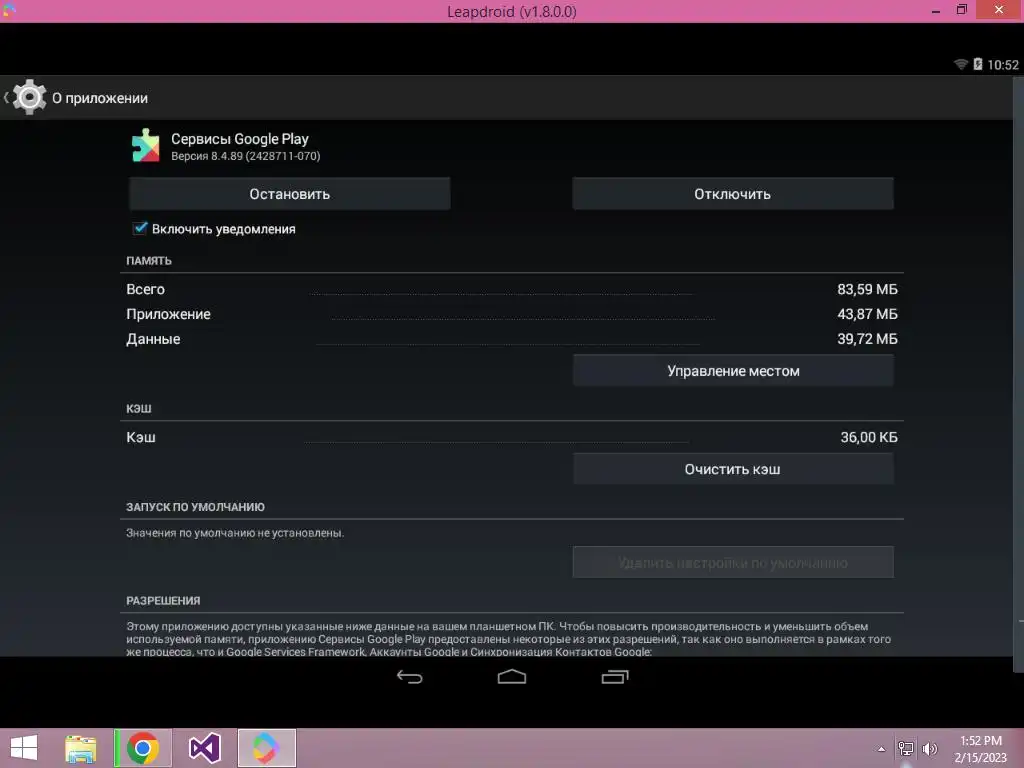1024x768 pixels.
Task: Click the Отключить button
Action: tap(733, 193)
